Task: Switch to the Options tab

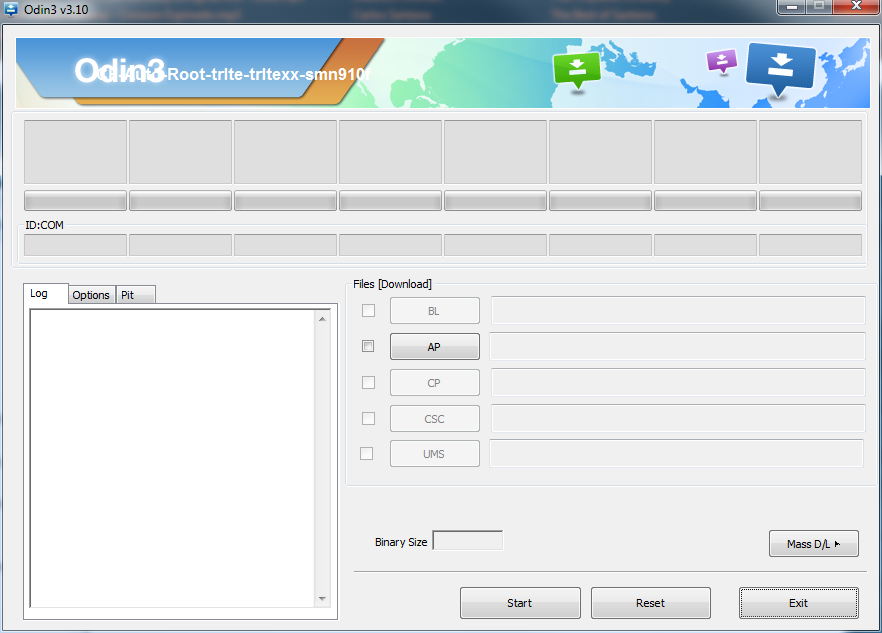Action: [x=91, y=295]
